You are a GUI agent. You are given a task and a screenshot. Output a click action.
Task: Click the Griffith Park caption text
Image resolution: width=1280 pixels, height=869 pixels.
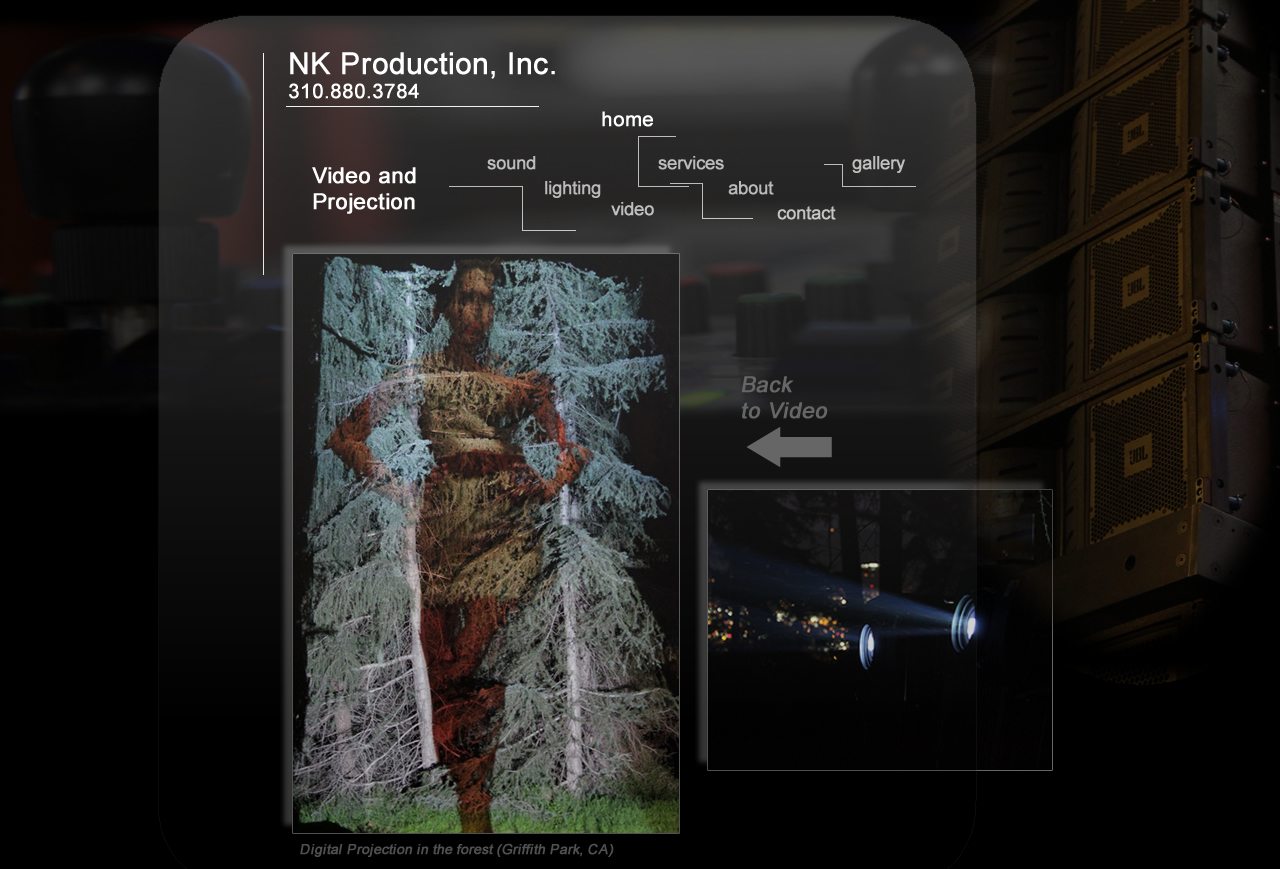pos(456,850)
